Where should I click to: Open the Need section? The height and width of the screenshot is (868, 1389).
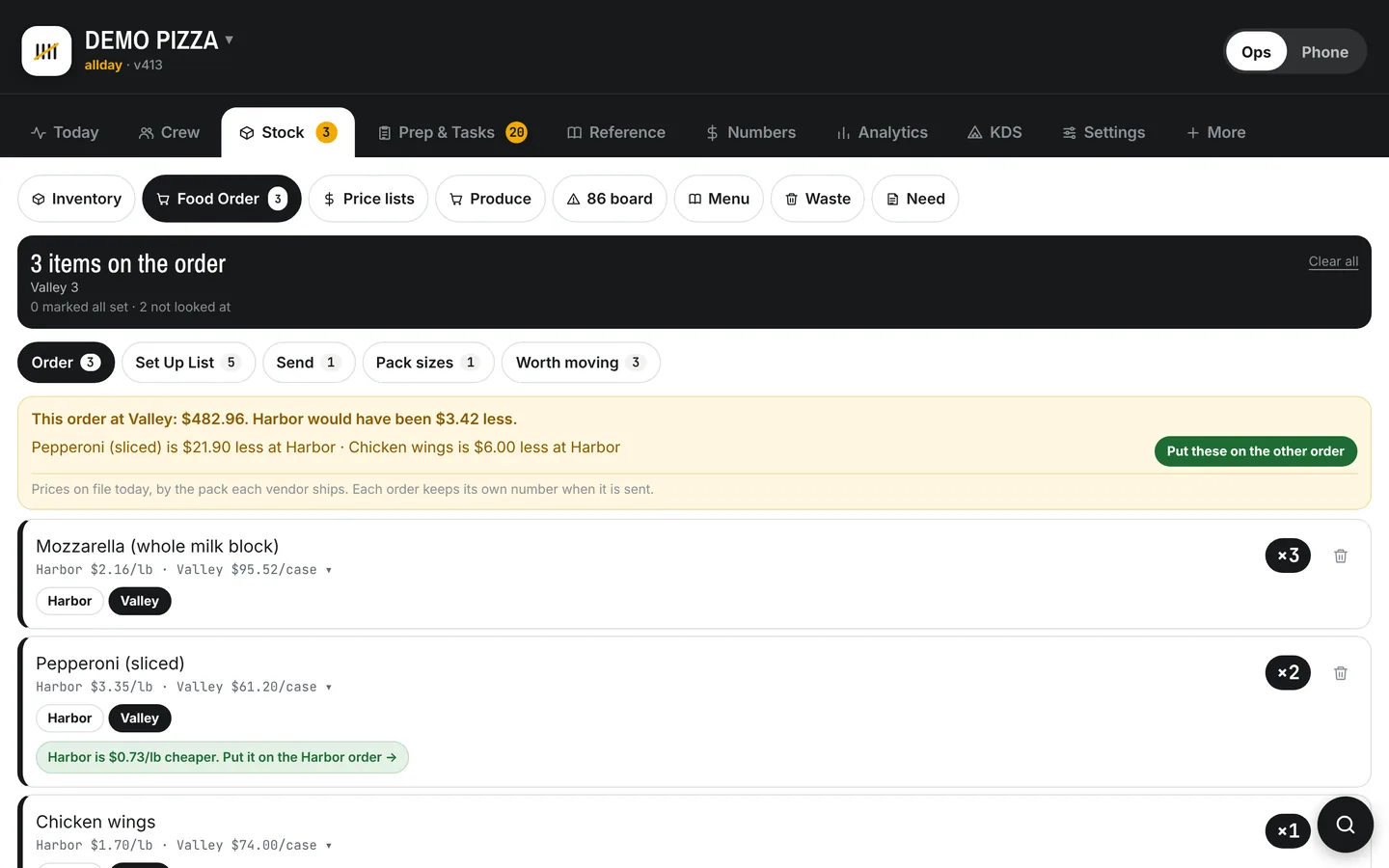tap(915, 199)
